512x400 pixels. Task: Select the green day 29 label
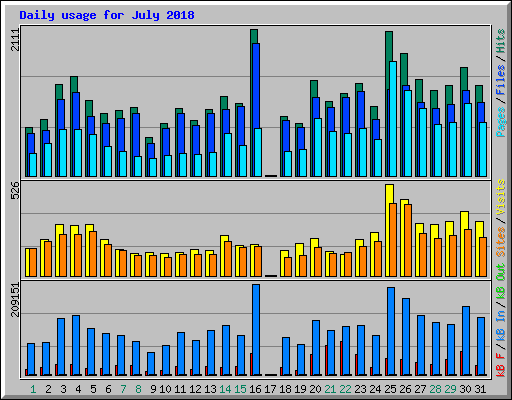(450, 389)
